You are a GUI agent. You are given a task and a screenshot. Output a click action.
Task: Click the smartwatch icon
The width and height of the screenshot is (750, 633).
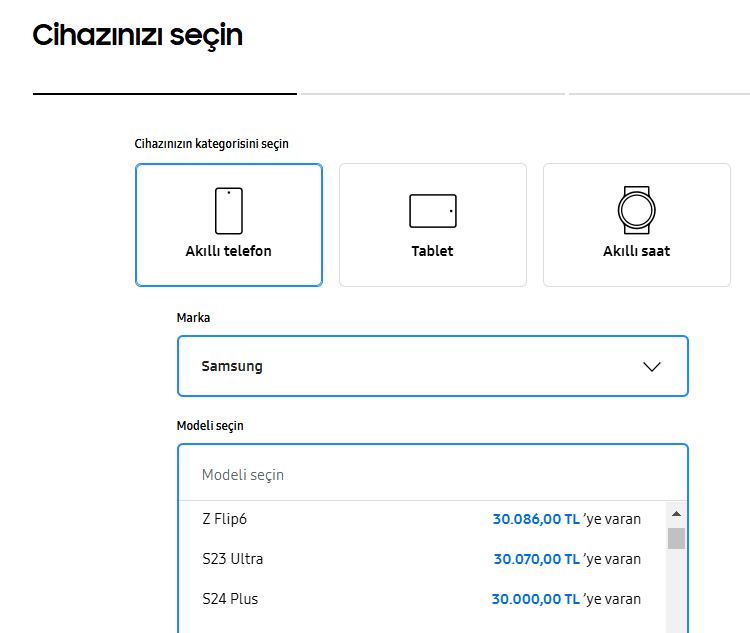click(637, 210)
